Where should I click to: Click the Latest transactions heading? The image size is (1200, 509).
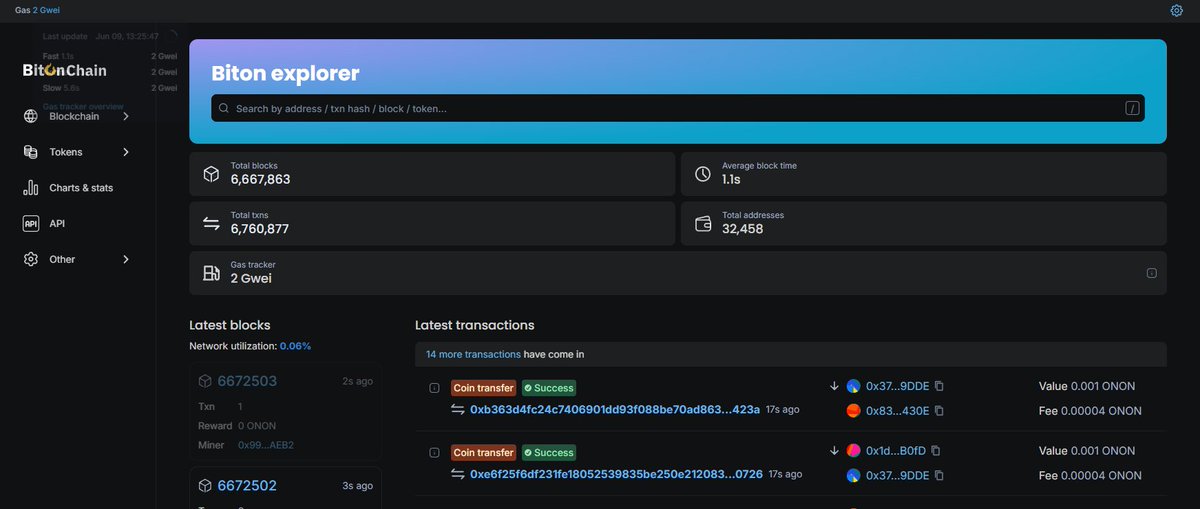tap(475, 325)
